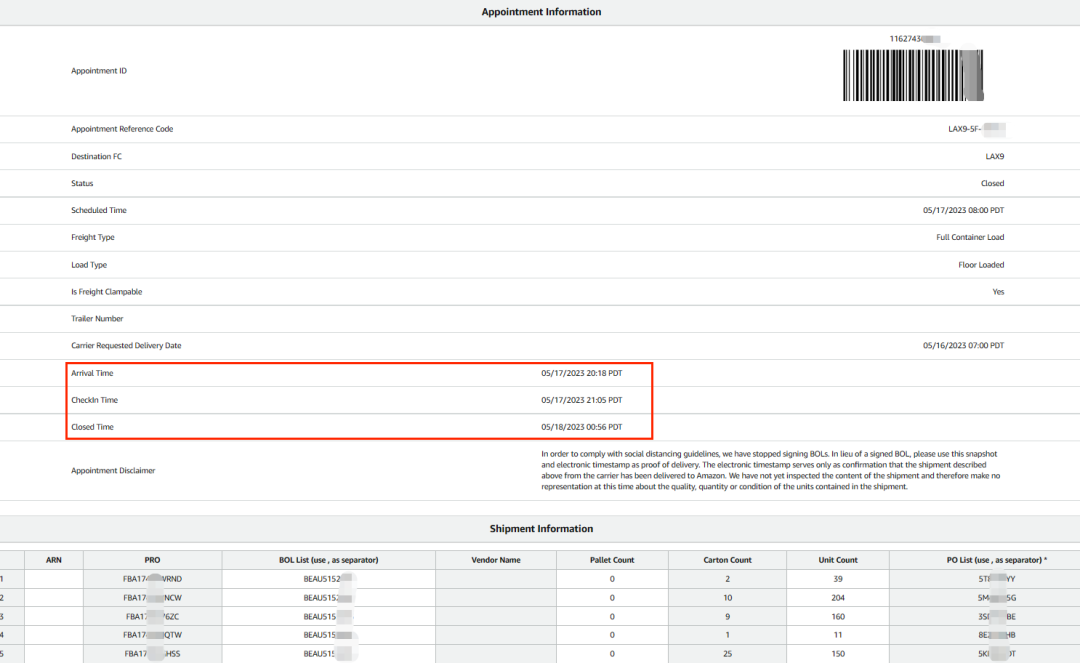This screenshot has height=663, width=1080.
Task: Click the Appointment Information section header
Action: pyautogui.click(x=541, y=12)
